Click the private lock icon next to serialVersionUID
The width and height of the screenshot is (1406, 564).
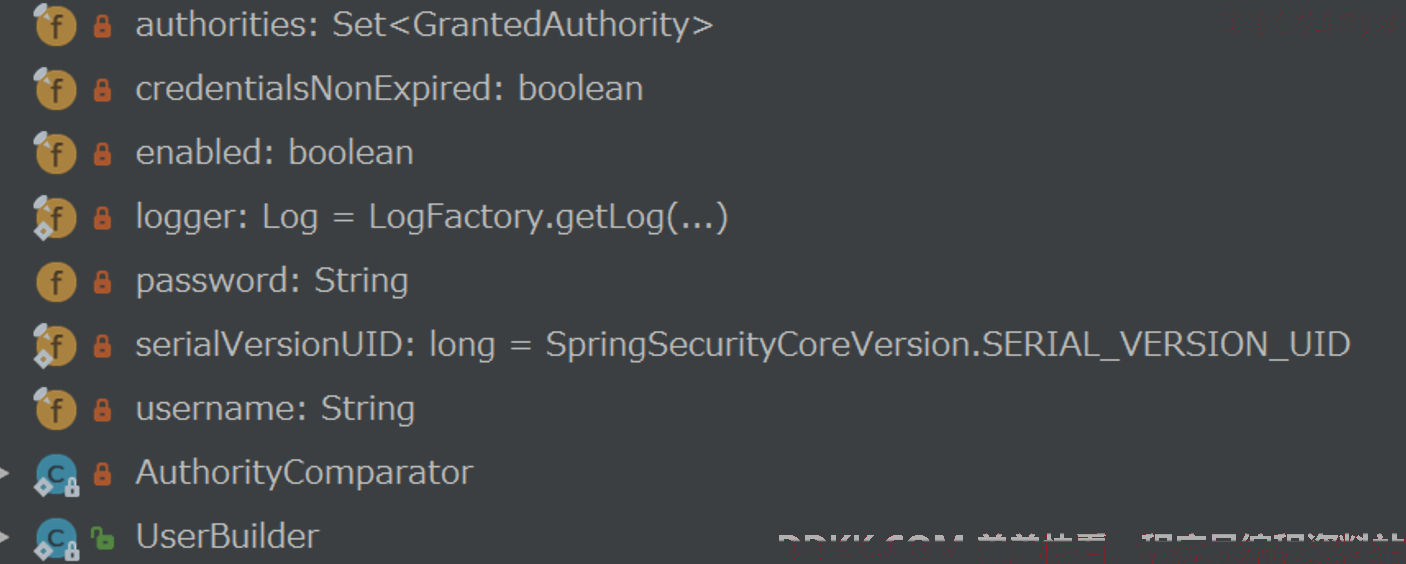(x=102, y=346)
